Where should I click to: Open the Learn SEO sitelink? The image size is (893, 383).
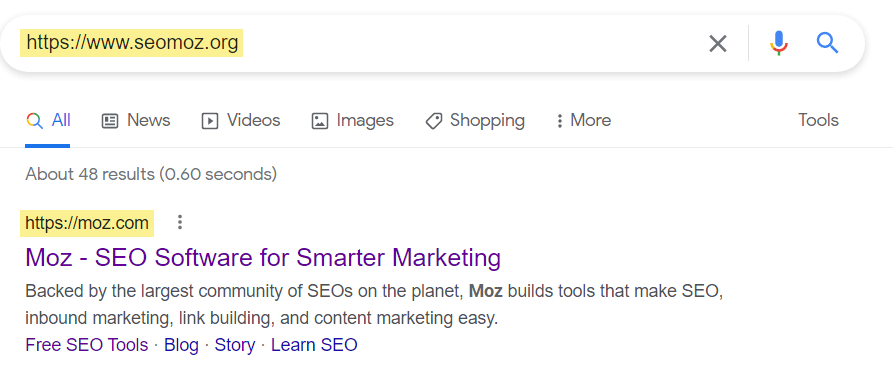pos(314,345)
